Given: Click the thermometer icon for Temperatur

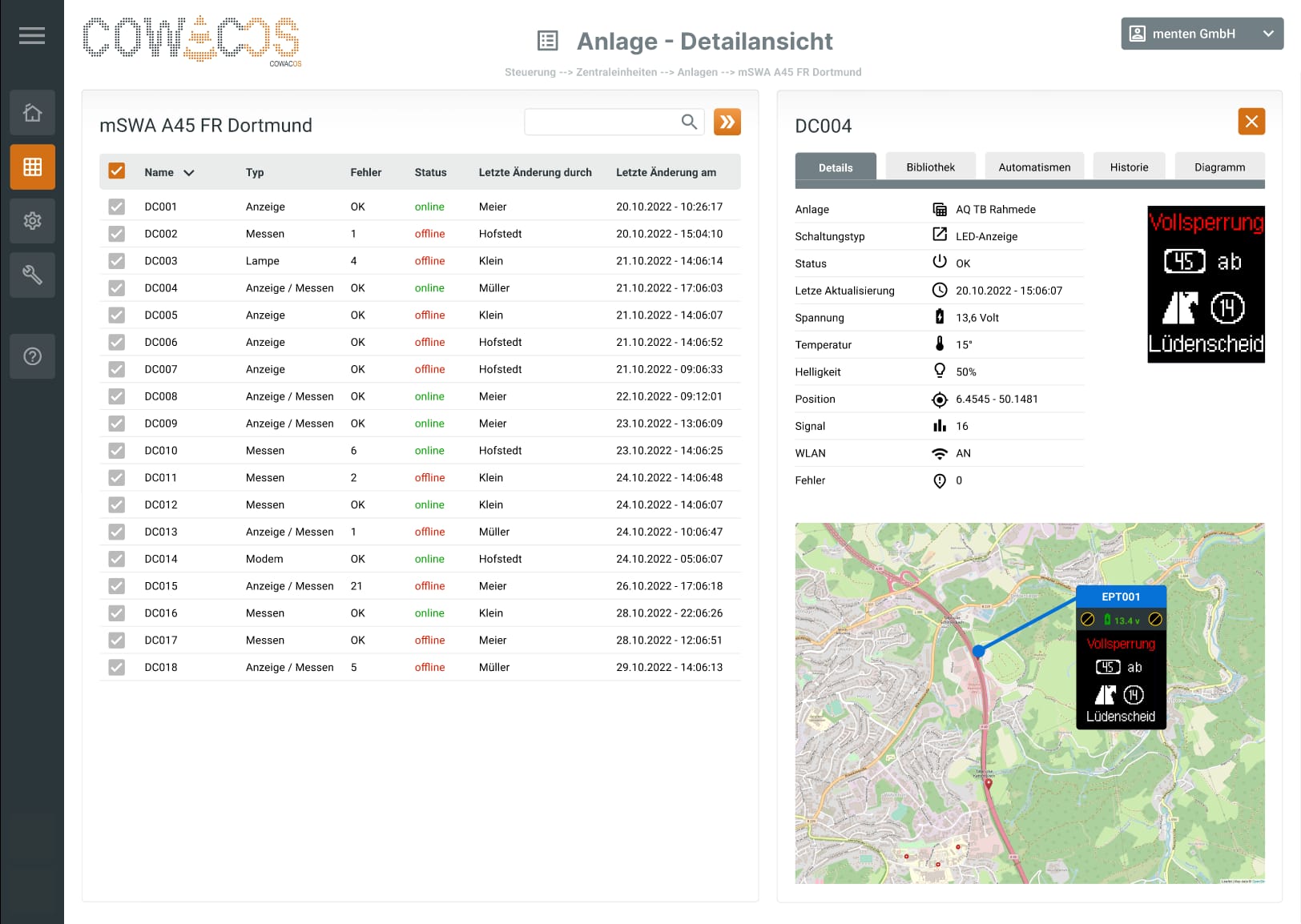Looking at the screenshot, I should coord(940,343).
